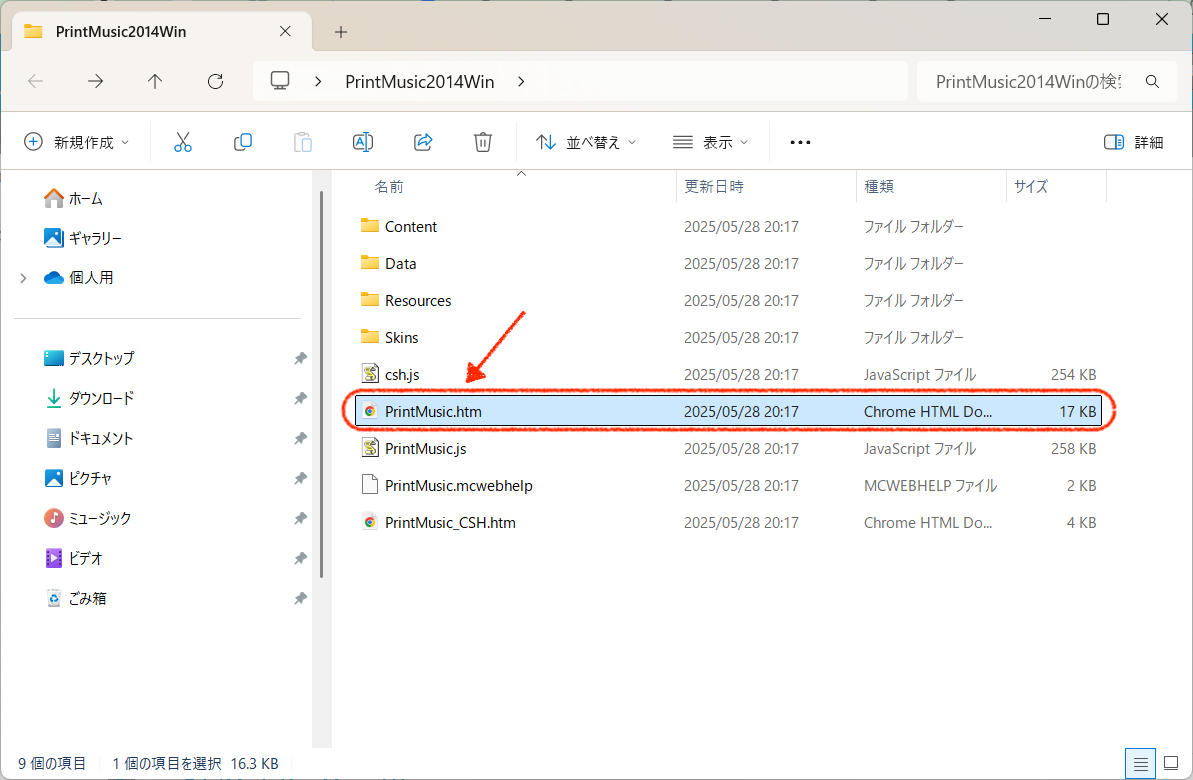Add a new tab with plus button
This screenshot has width=1193, height=780.
click(341, 31)
